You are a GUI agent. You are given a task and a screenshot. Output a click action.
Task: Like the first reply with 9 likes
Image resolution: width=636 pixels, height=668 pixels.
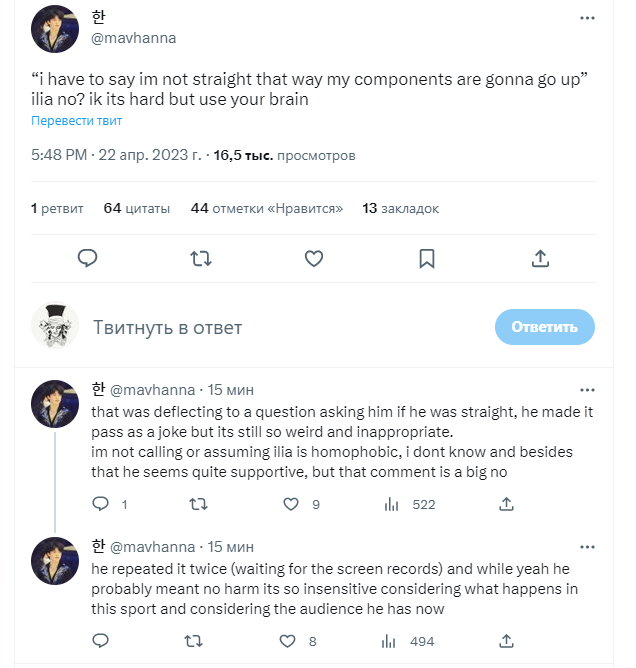click(x=292, y=504)
